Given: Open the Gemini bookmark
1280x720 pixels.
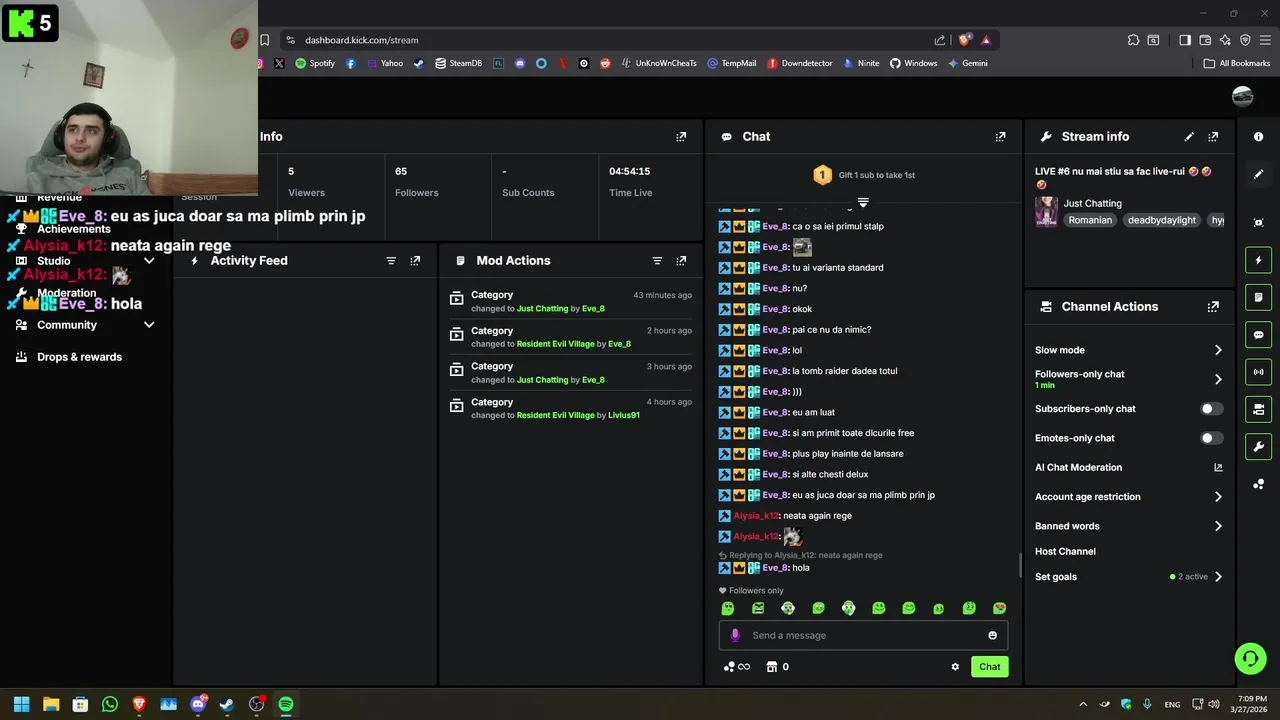Looking at the screenshot, I should tap(968, 63).
